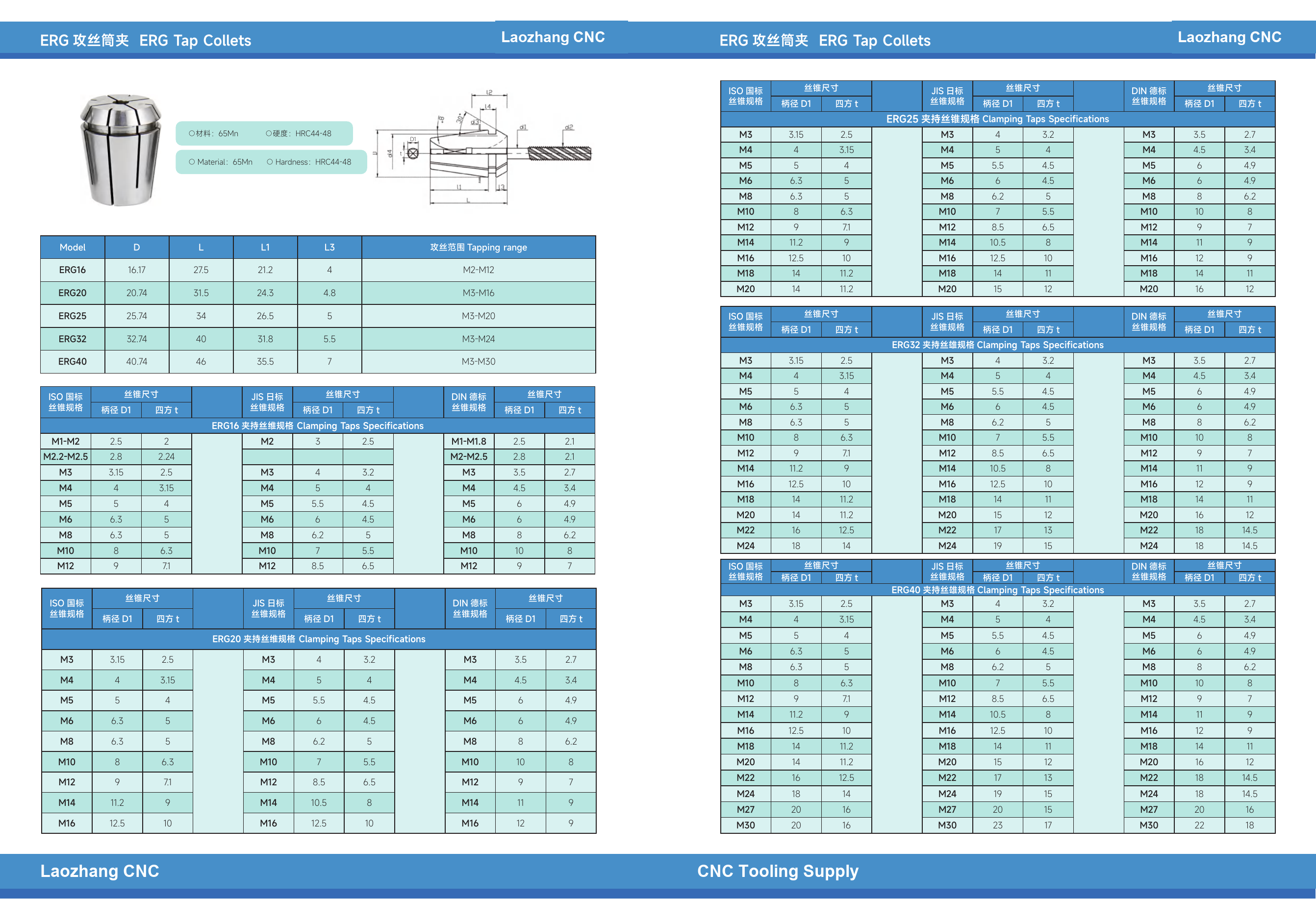Screen dimensions: 1316x899
Task: Click the 'Material: 65Mn' English label
Action: (221, 162)
